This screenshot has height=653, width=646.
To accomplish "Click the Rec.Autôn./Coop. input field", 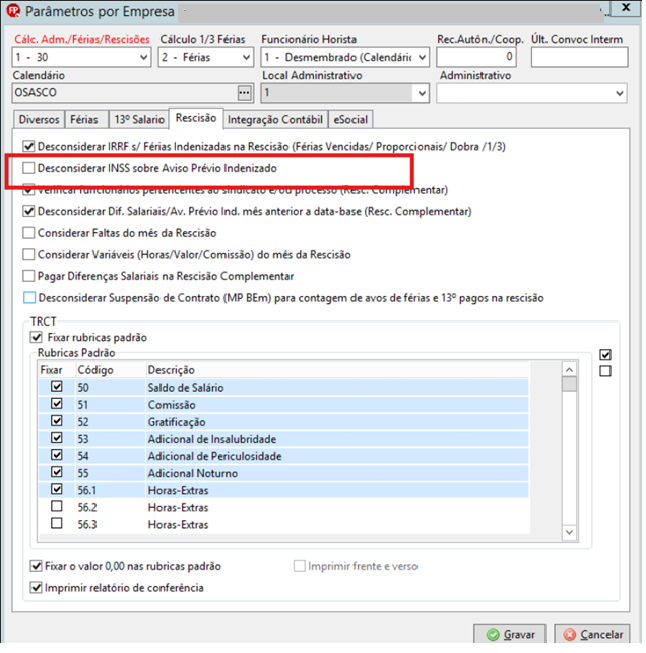I will point(476,57).
